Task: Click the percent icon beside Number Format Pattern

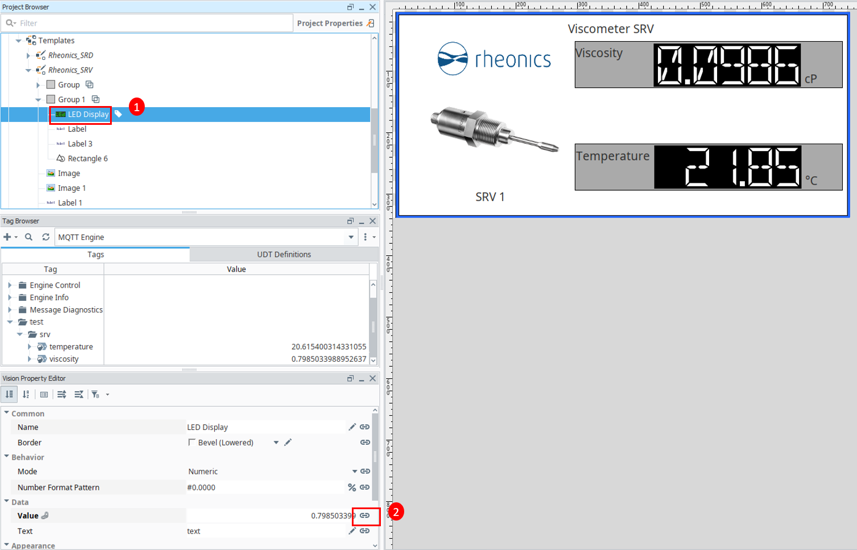Action: [x=351, y=487]
